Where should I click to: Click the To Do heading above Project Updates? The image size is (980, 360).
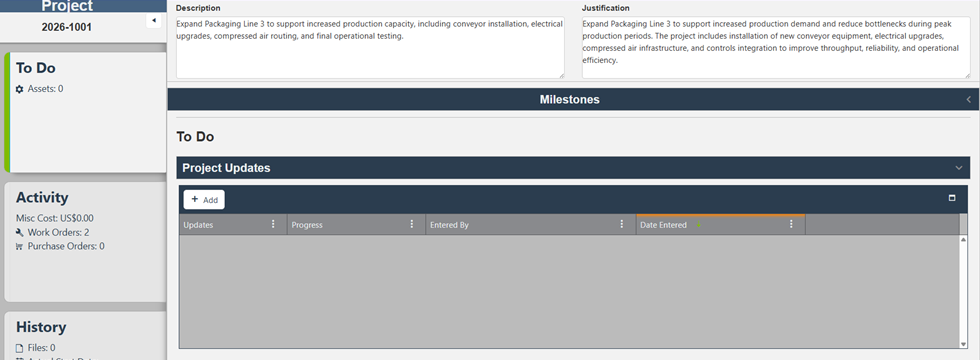click(195, 136)
